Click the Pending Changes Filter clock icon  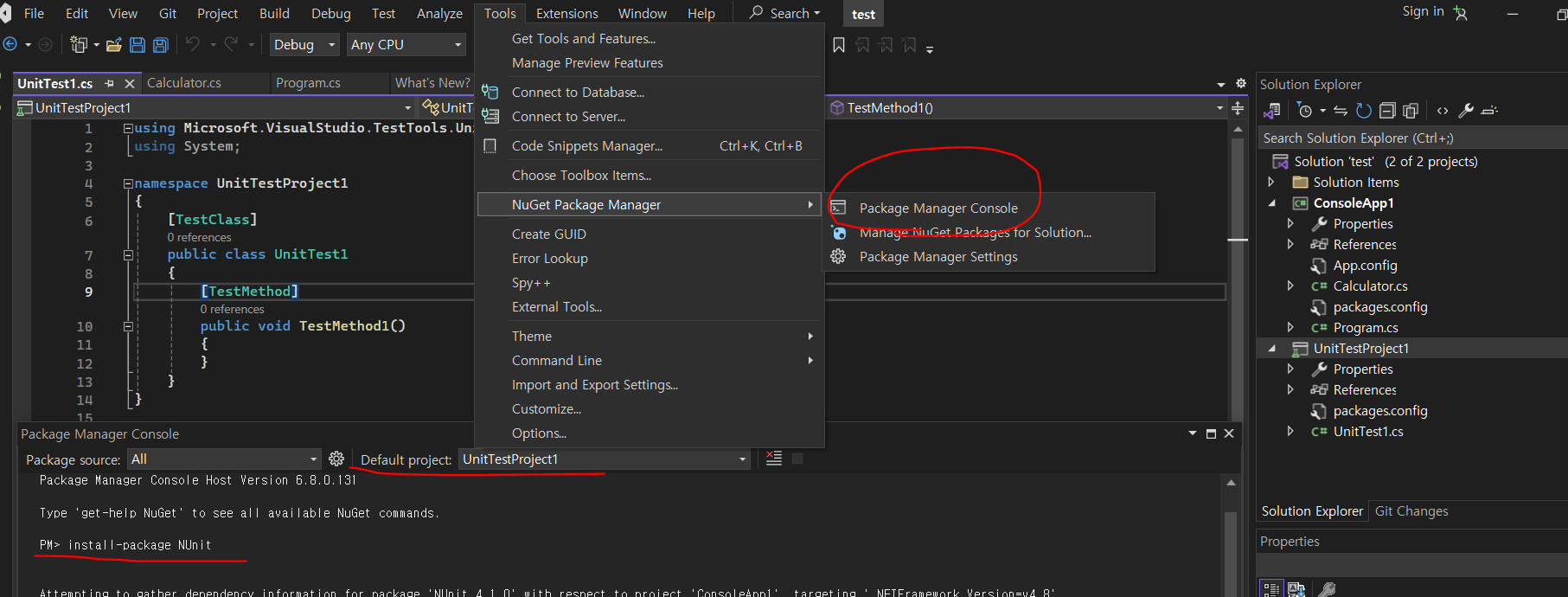tap(1305, 111)
